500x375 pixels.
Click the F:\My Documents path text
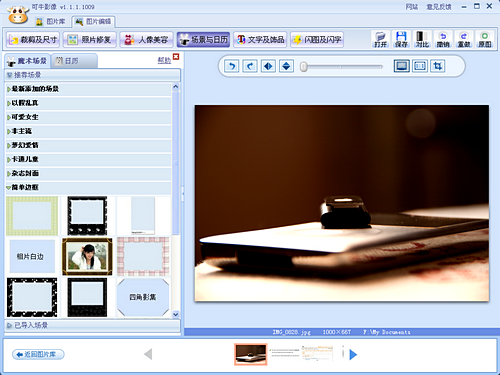(x=387, y=332)
